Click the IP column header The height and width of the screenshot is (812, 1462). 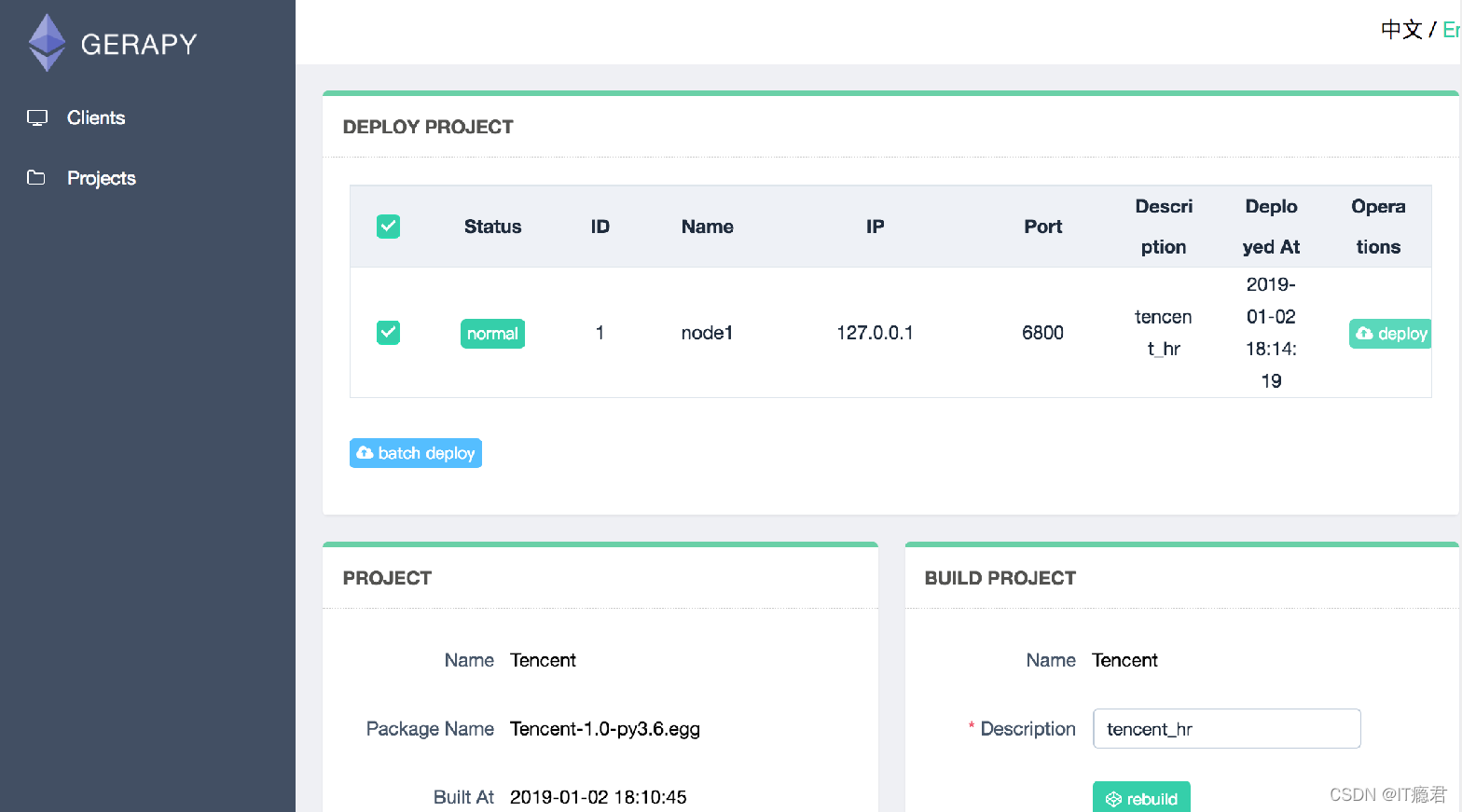click(875, 227)
